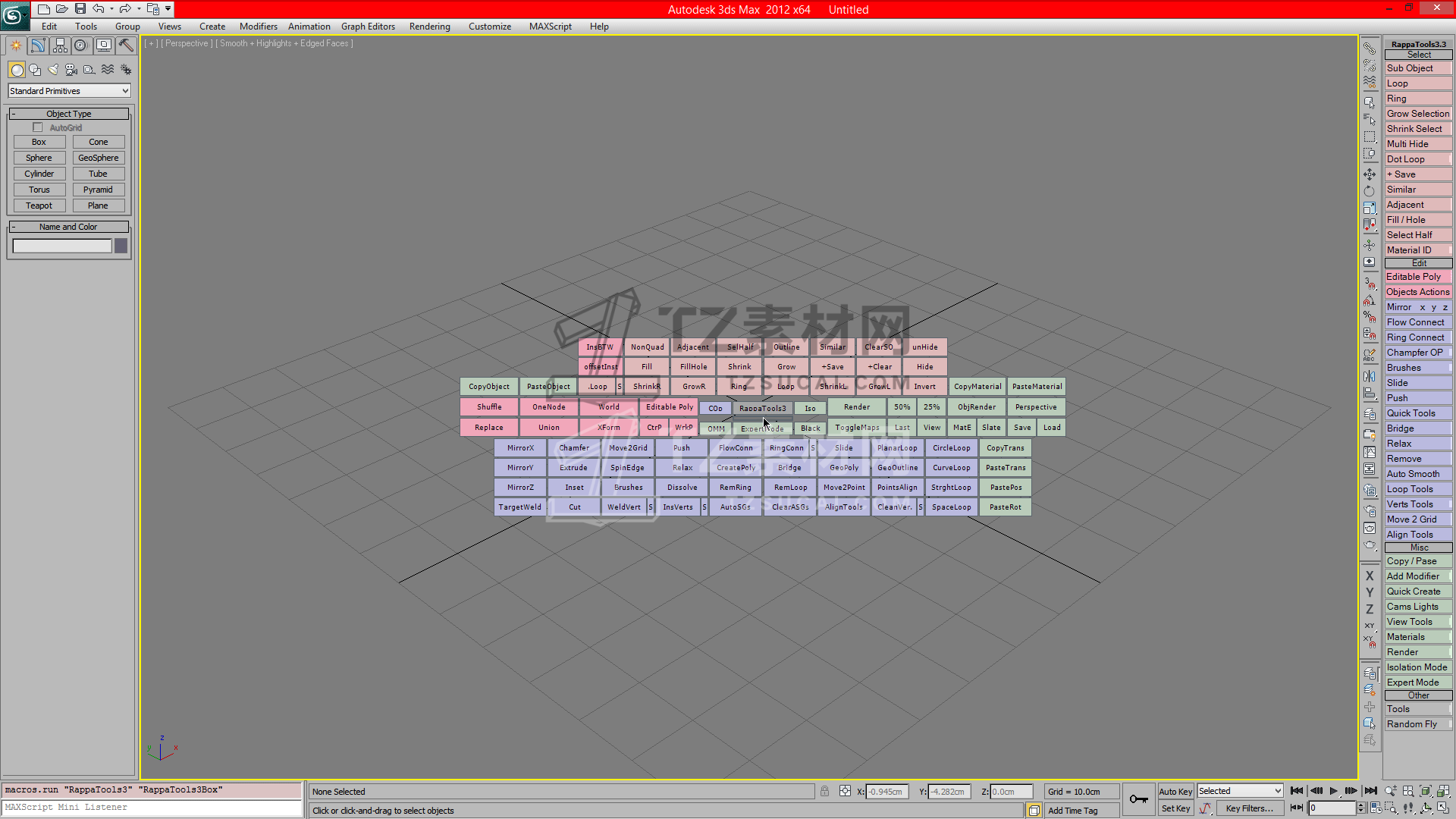
Task: Open the Utilities hammer panel tab
Action: coord(125,45)
